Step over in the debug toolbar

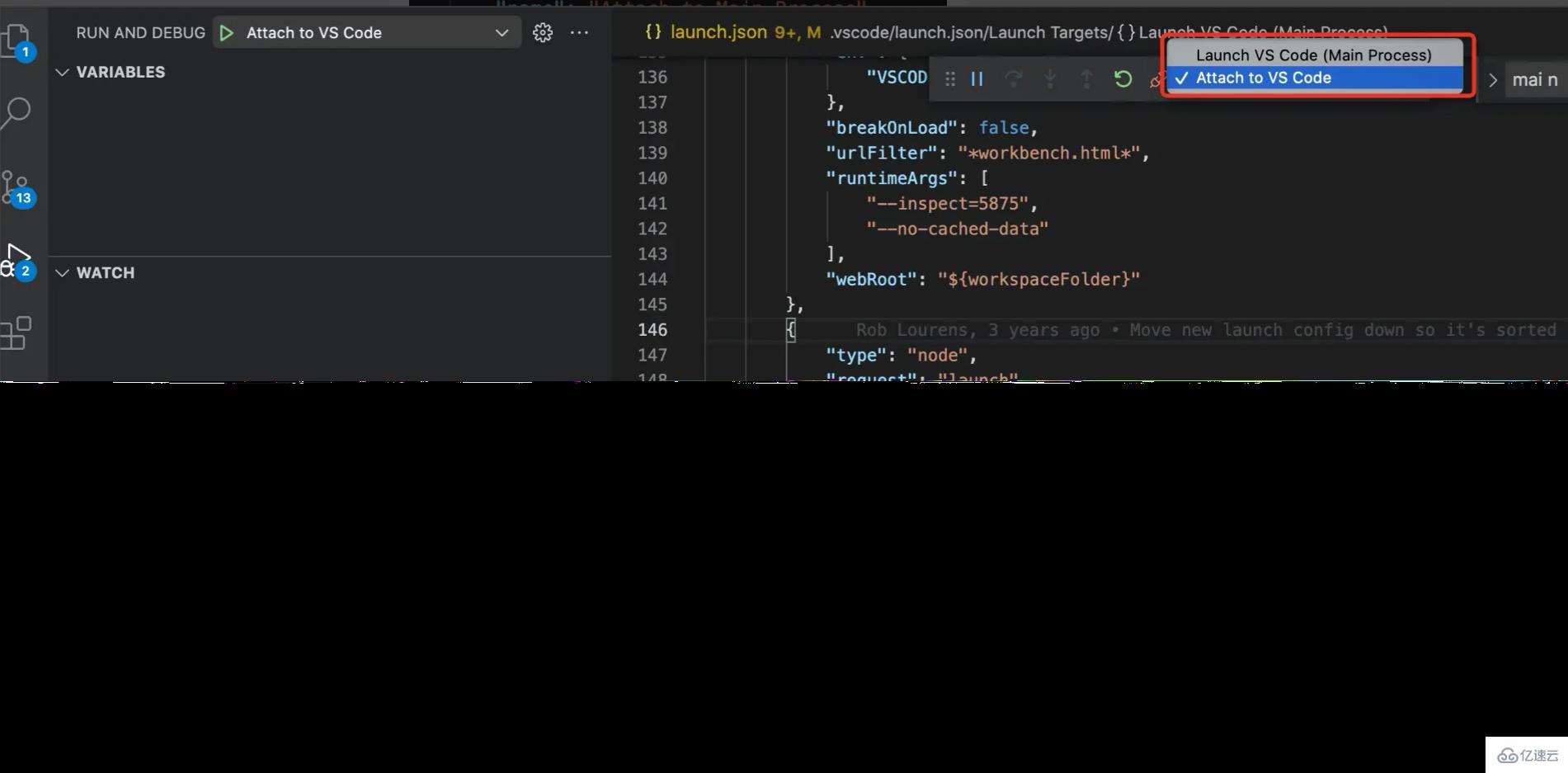1014,79
